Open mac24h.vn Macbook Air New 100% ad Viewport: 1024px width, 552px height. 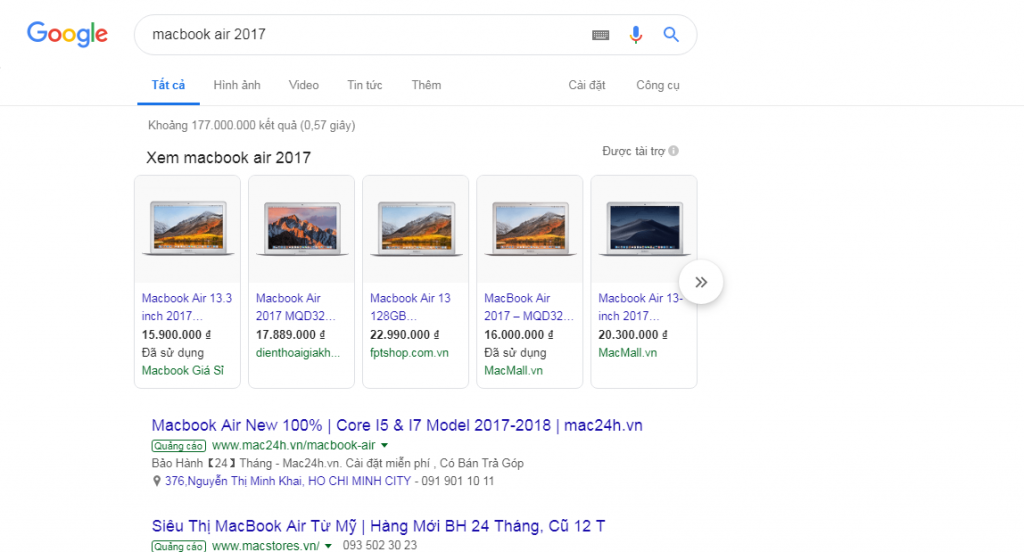(x=396, y=425)
